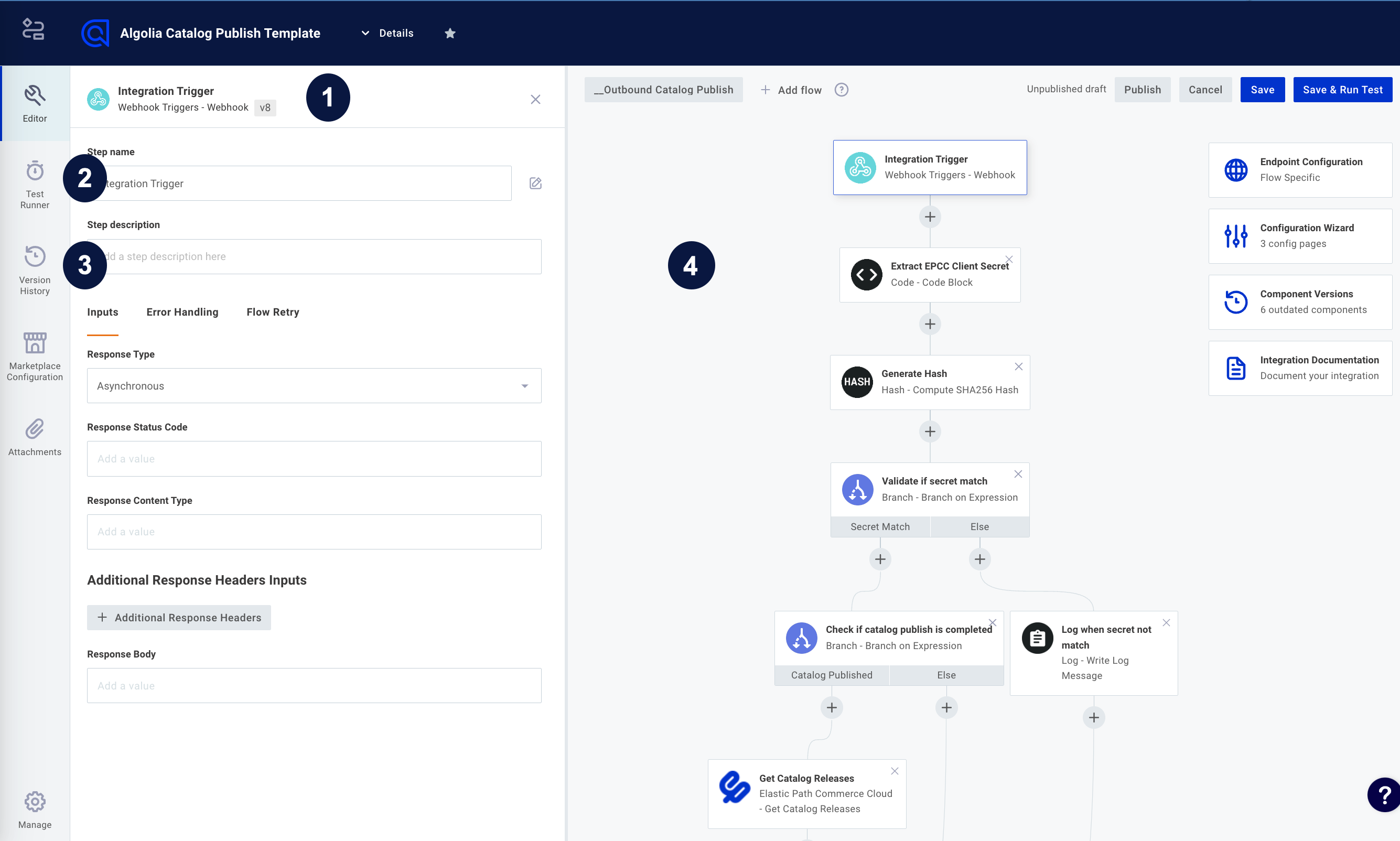Viewport: 1400px width, 841px height.
Task: Select the Else branch beside Catalog Published
Action: 946,675
